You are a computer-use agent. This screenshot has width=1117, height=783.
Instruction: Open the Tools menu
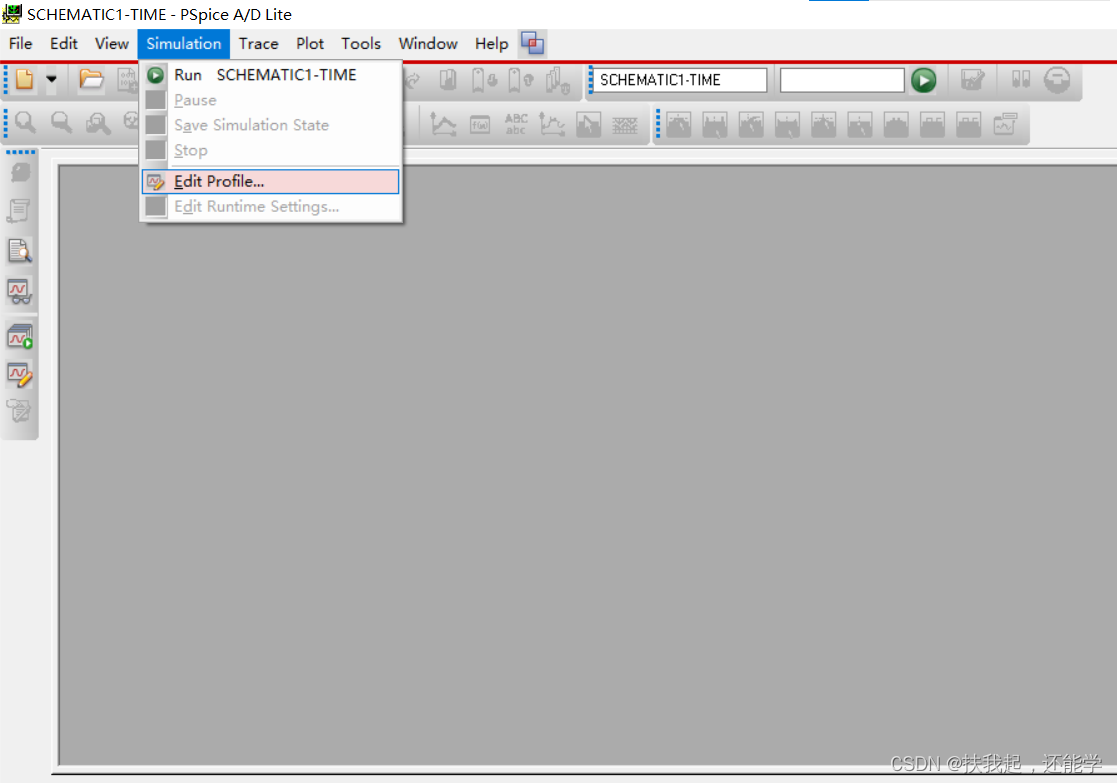point(360,43)
